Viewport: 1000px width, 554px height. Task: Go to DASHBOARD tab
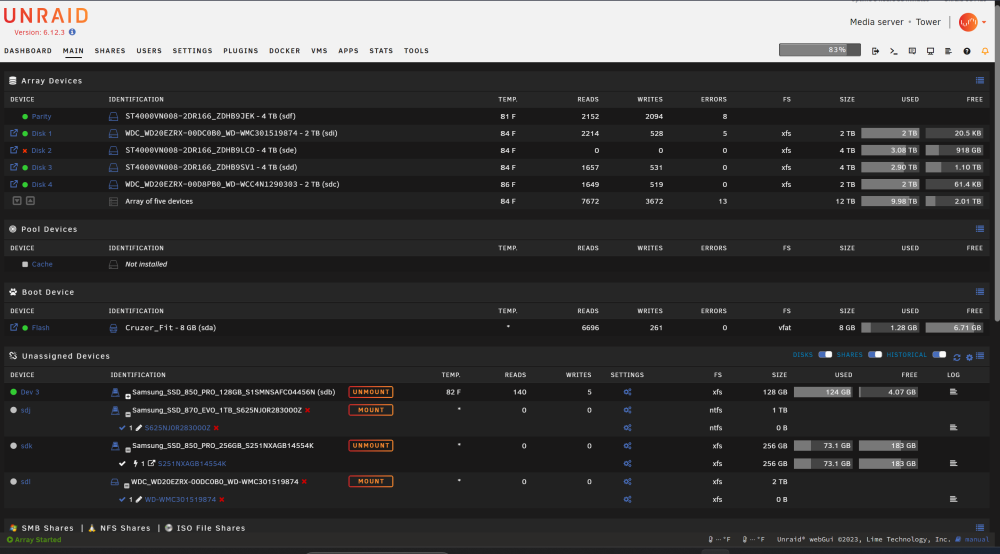pos(28,51)
